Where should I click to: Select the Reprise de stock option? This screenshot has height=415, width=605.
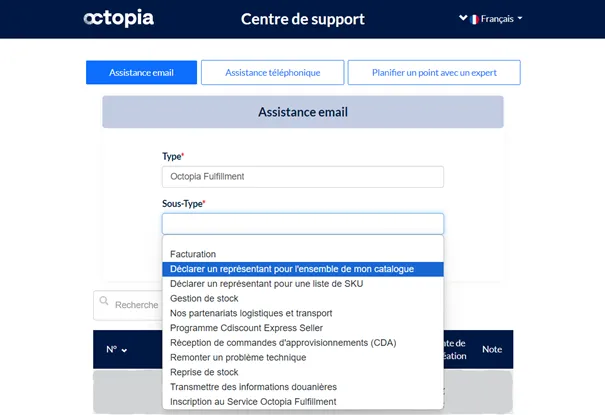tap(204, 372)
